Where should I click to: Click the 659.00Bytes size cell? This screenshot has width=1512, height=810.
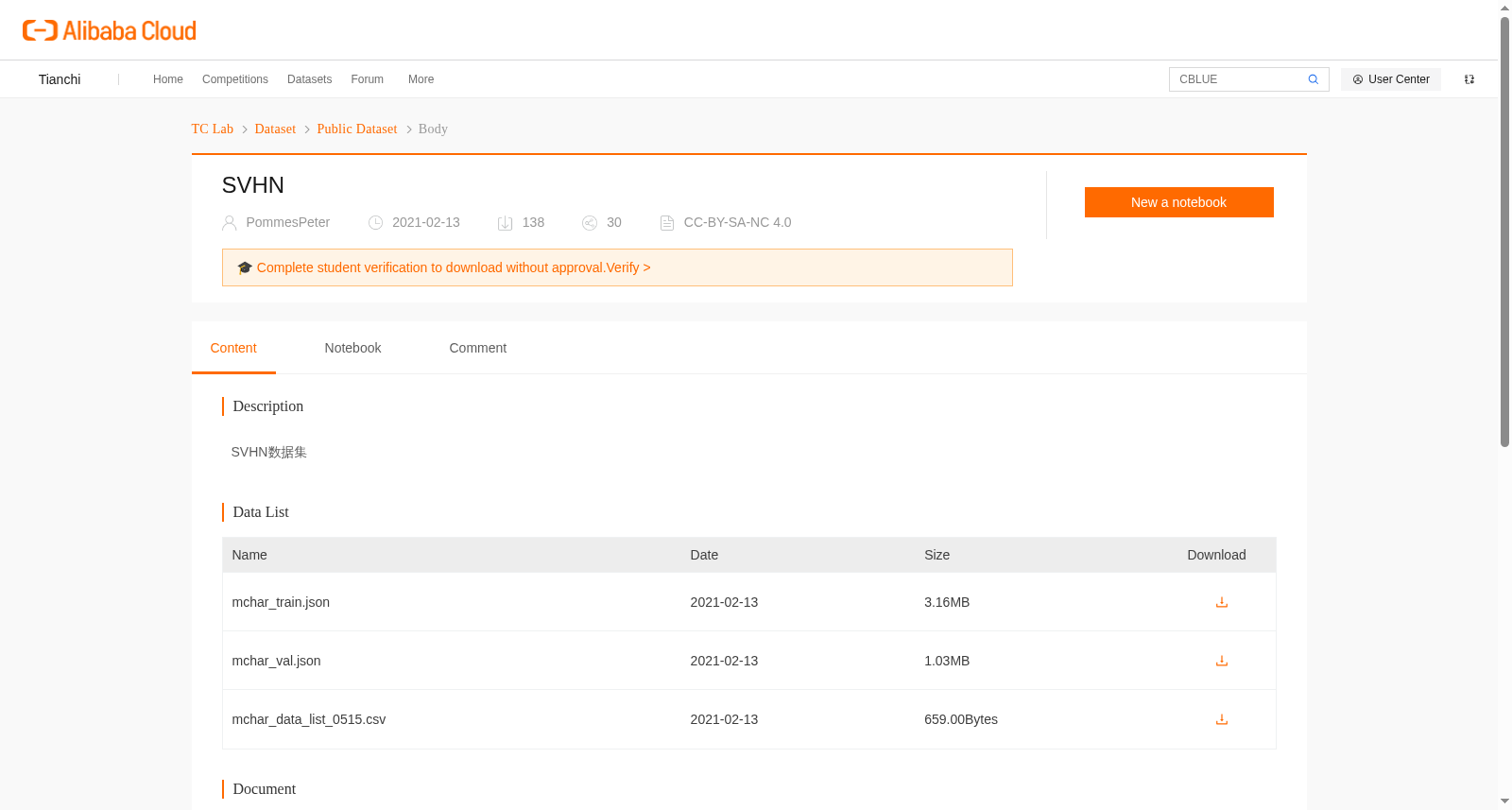(x=961, y=719)
